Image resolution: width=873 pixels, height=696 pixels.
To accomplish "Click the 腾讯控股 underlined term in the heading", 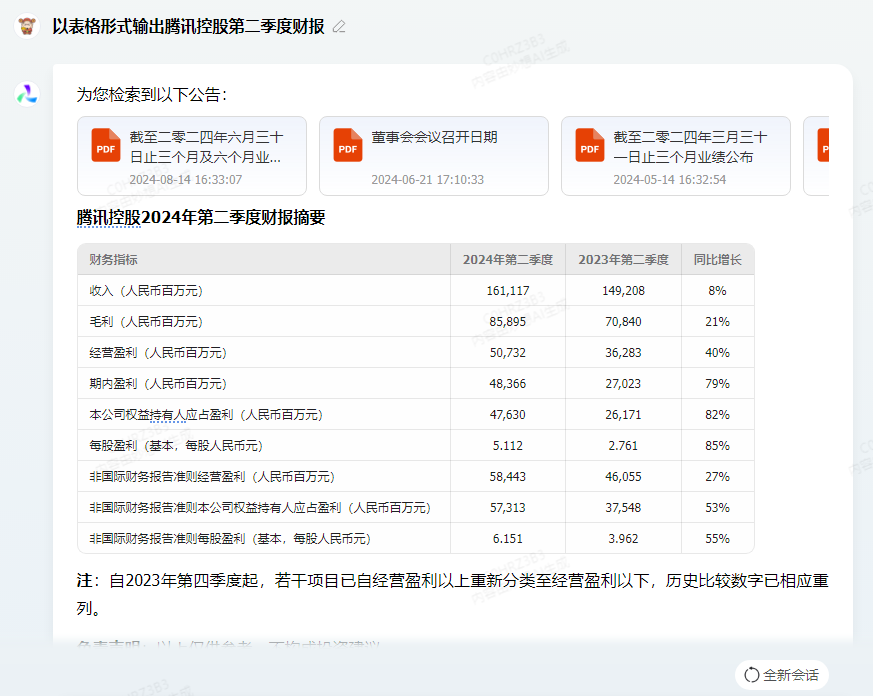I will (109, 218).
